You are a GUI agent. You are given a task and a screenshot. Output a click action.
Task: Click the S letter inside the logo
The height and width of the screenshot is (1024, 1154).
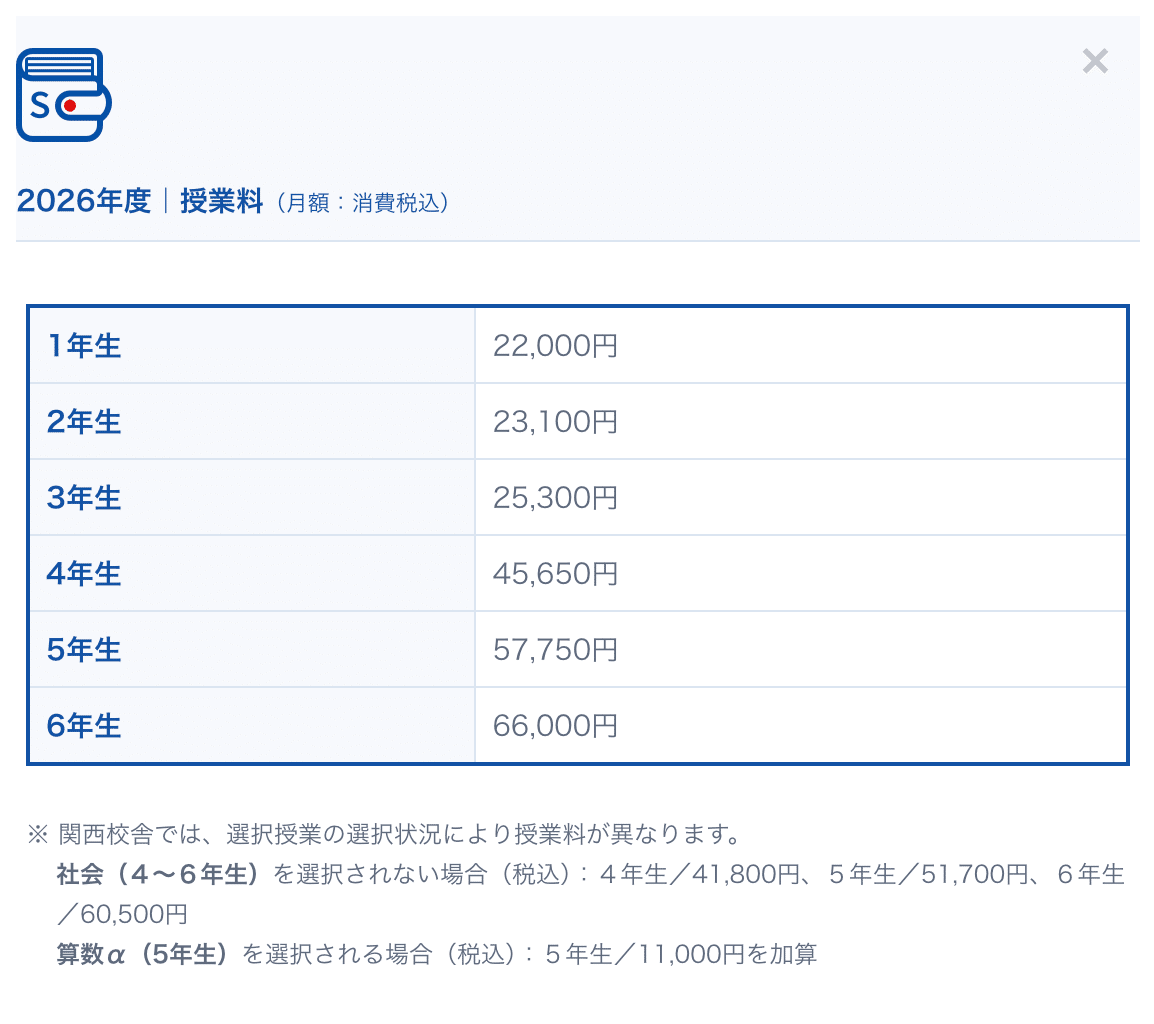coord(40,105)
